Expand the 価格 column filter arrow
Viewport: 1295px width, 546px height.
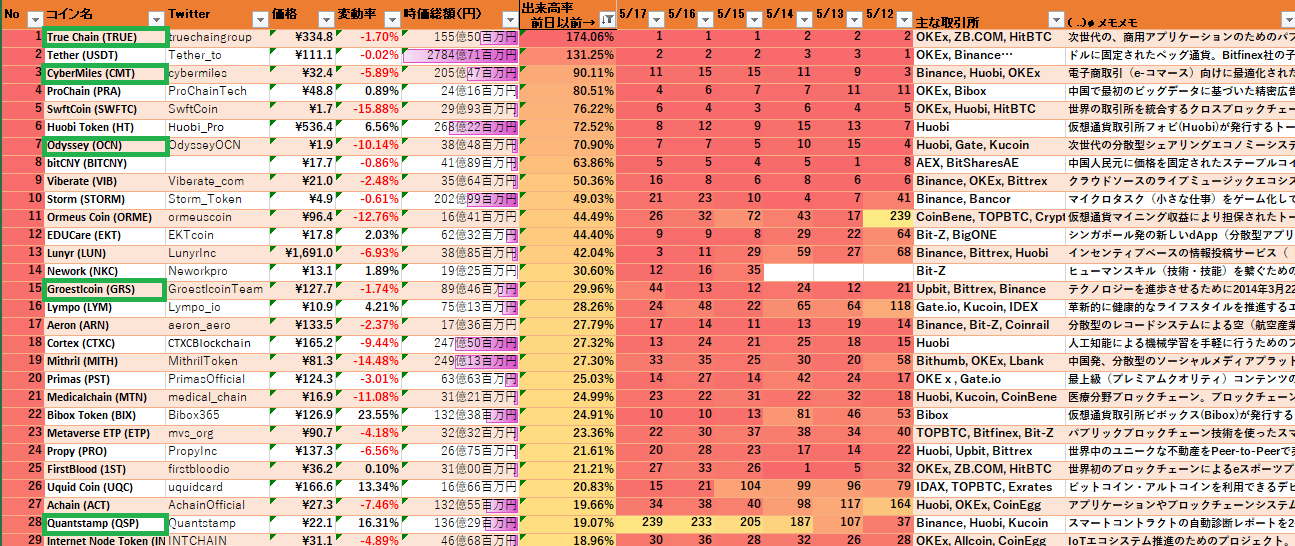(x=325, y=19)
